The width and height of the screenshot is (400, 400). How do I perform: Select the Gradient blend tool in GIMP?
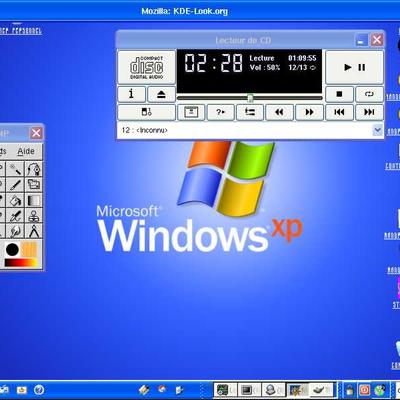click(x=34, y=200)
